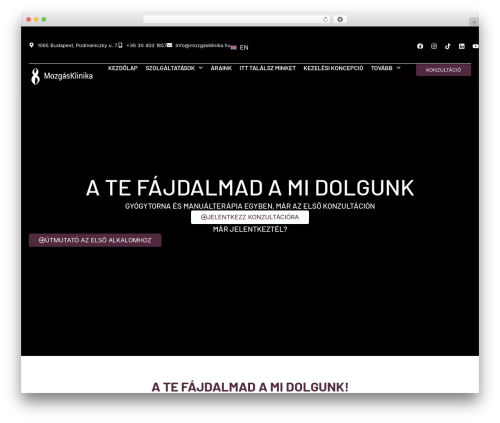This screenshot has width=500, height=423.
Task: Open the Áraink menu item
Action: click(221, 68)
